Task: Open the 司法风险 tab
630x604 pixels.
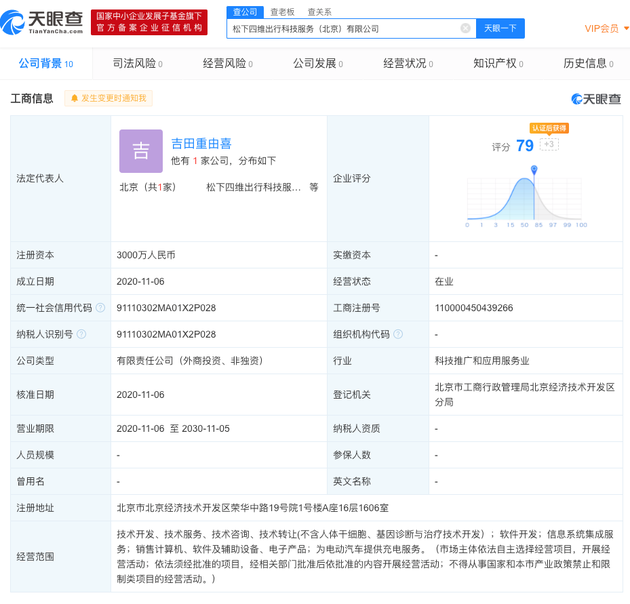Action: point(137,63)
